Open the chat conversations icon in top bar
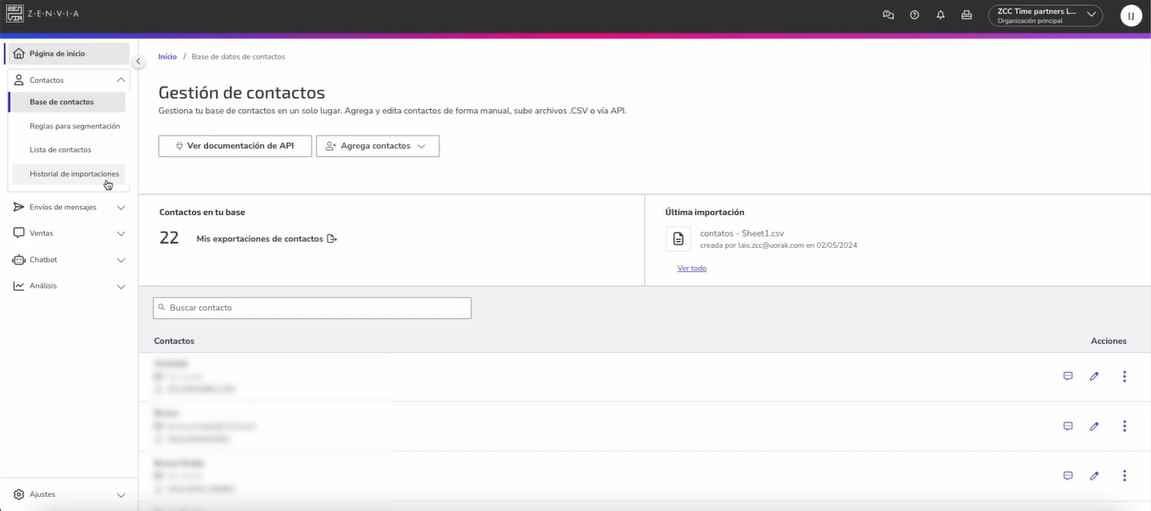 [888, 15]
